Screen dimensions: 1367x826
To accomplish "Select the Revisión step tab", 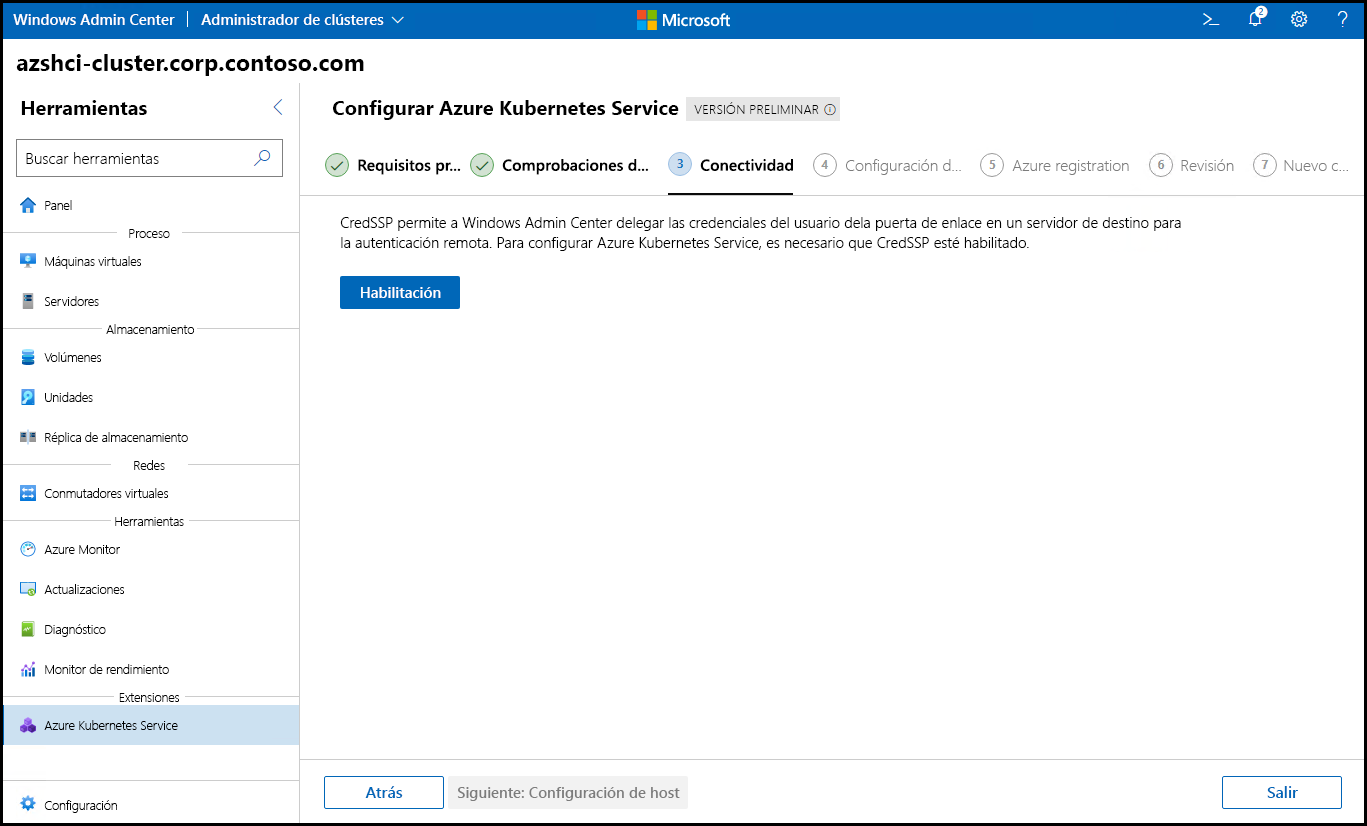I will [x=1192, y=166].
